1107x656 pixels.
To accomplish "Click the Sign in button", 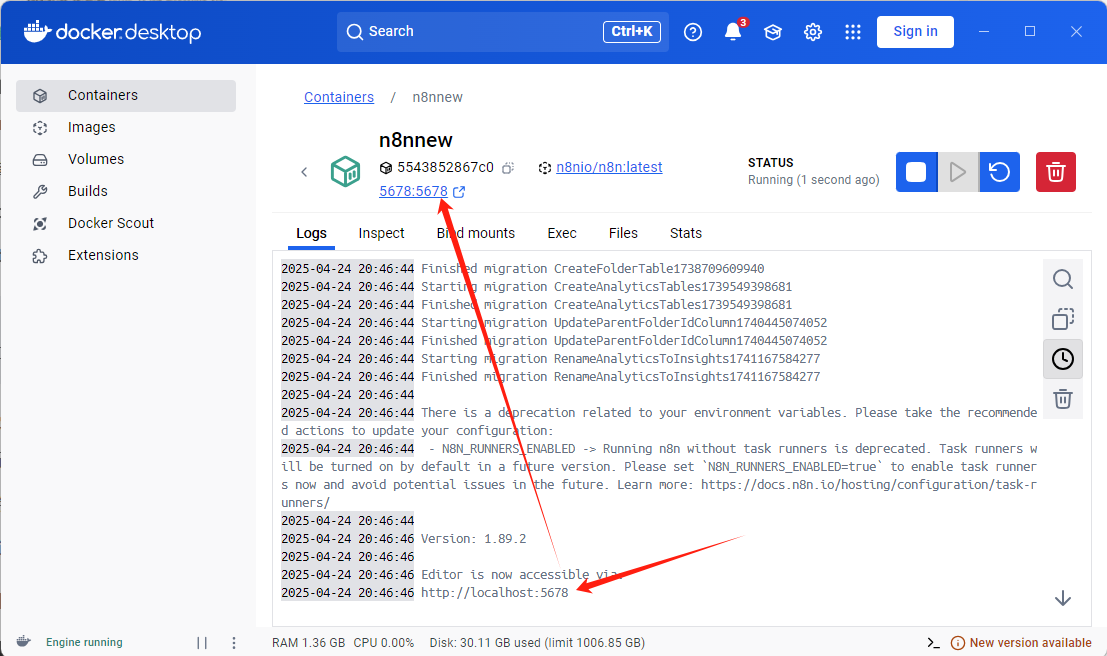I will (x=915, y=32).
